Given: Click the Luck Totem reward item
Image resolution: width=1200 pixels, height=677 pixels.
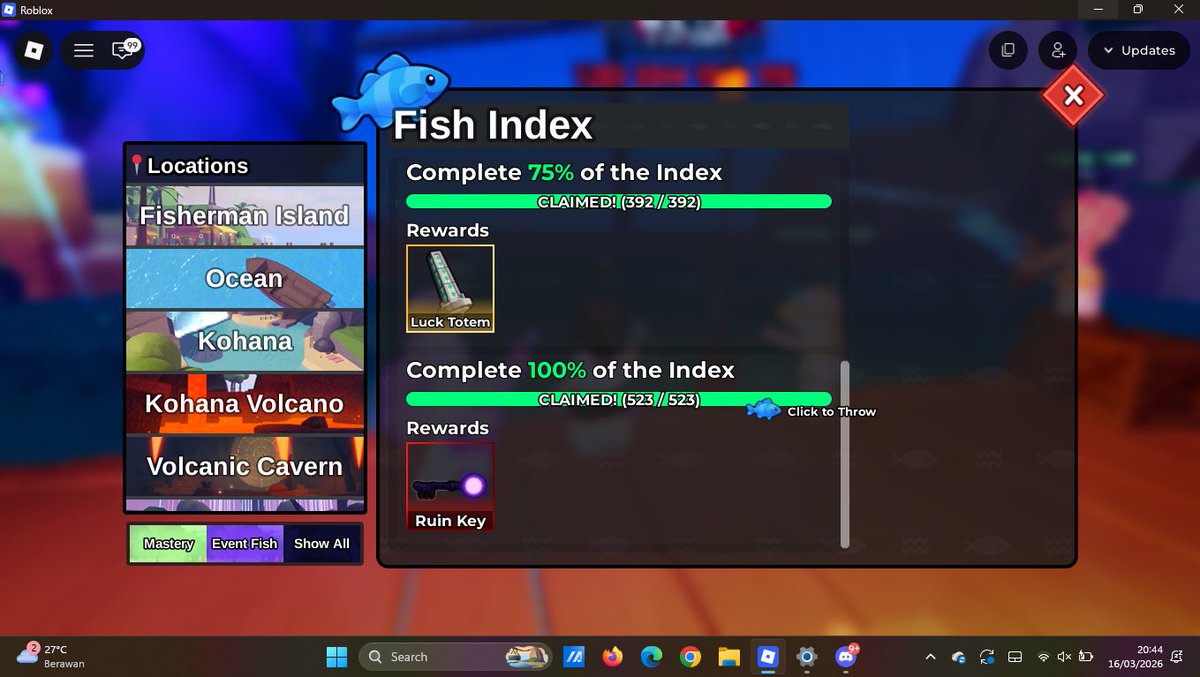Looking at the screenshot, I should [450, 289].
